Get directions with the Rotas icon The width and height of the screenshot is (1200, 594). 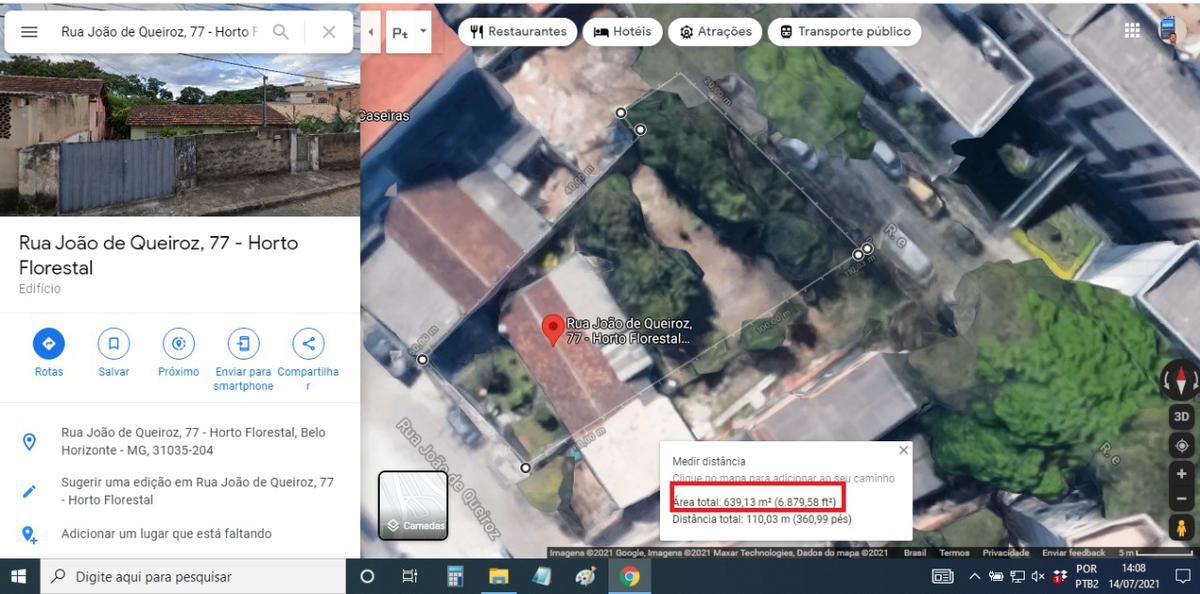pyautogui.click(x=48, y=344)
